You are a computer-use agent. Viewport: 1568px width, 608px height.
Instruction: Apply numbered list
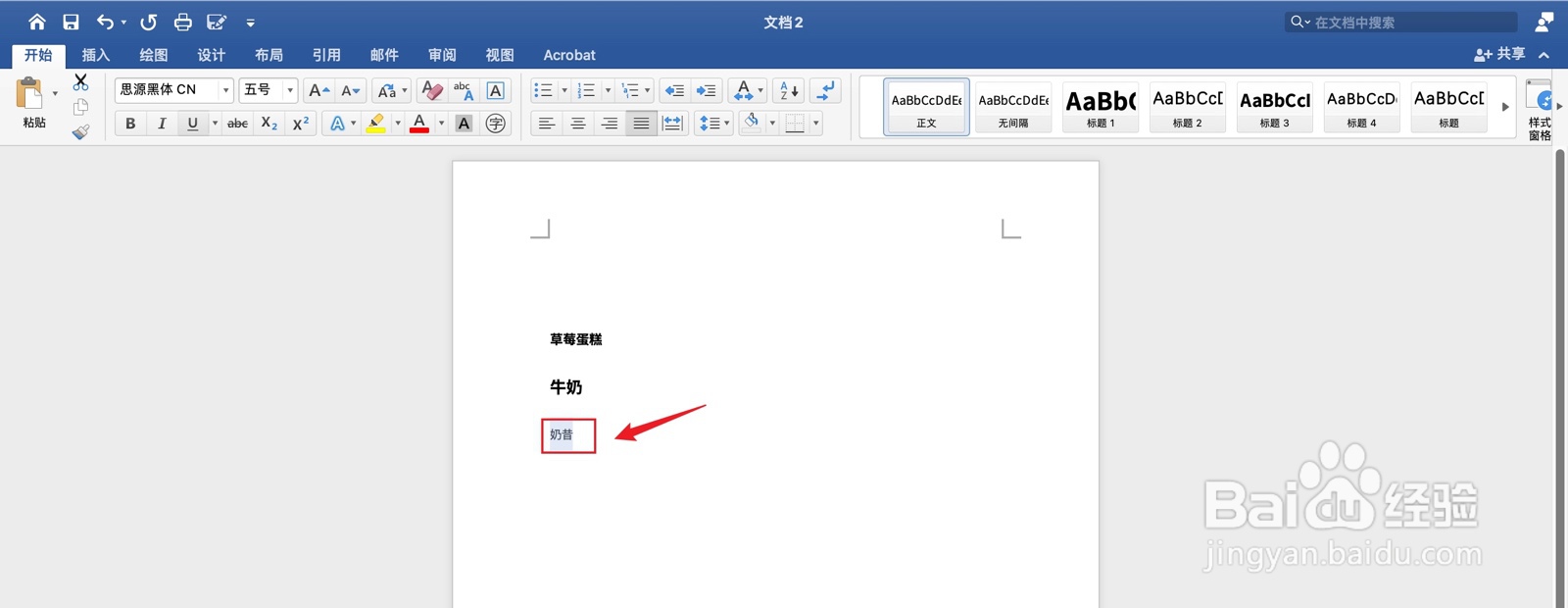tap(586, 90)
